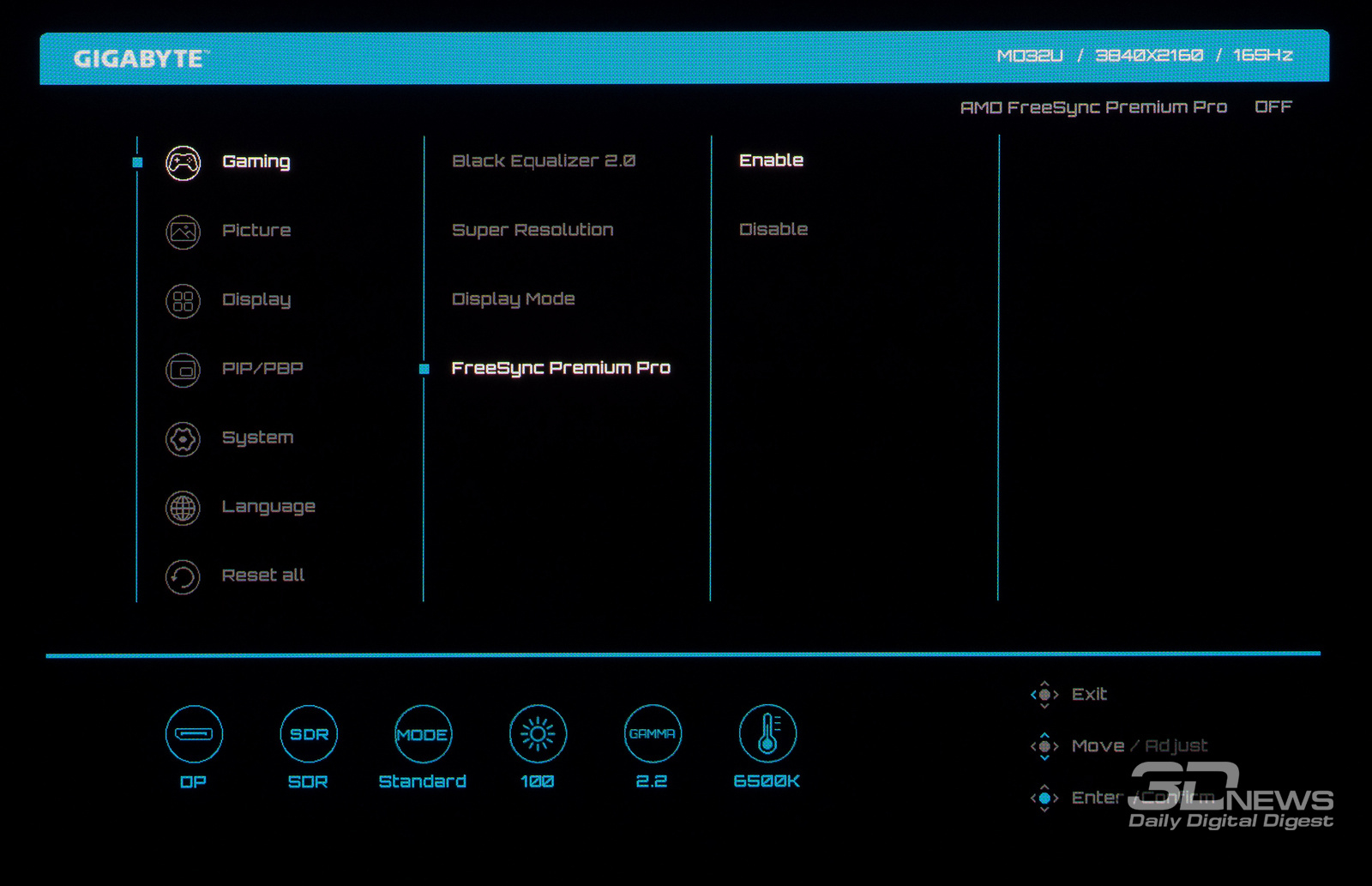
Task: Switch to the Display menu entry
Action: (x=256, y=300)
